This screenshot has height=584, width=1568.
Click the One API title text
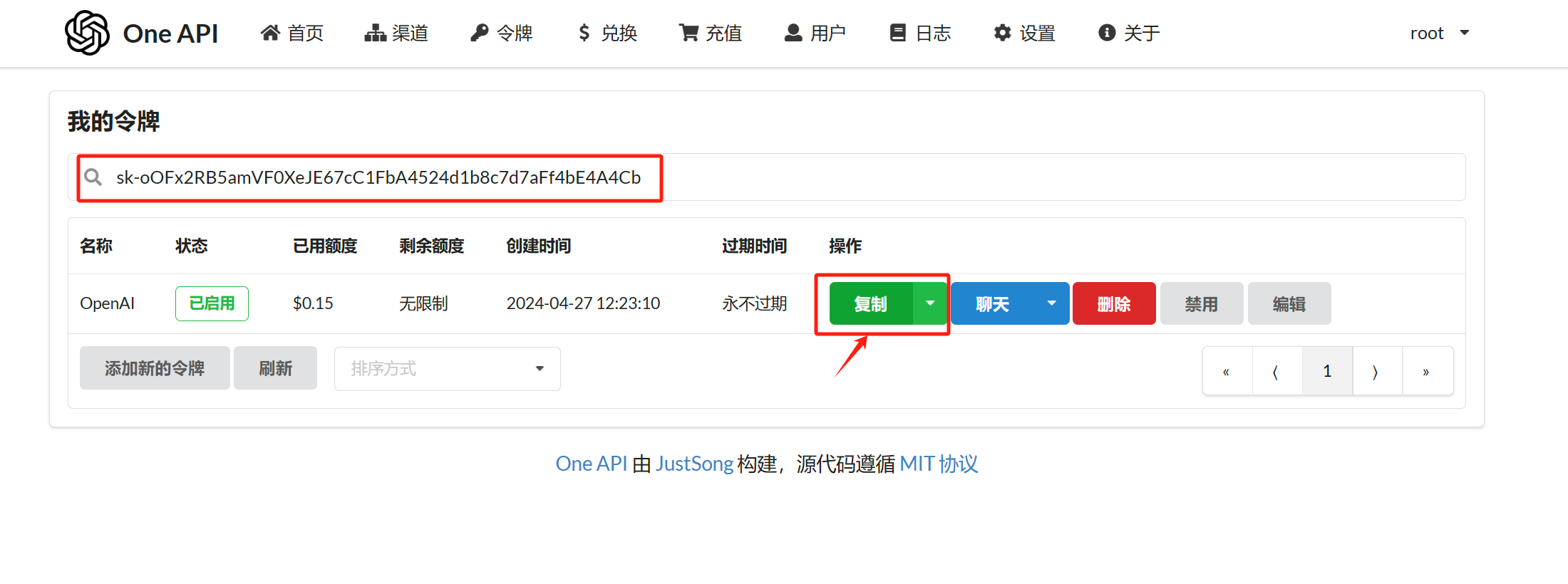[170, 33]
